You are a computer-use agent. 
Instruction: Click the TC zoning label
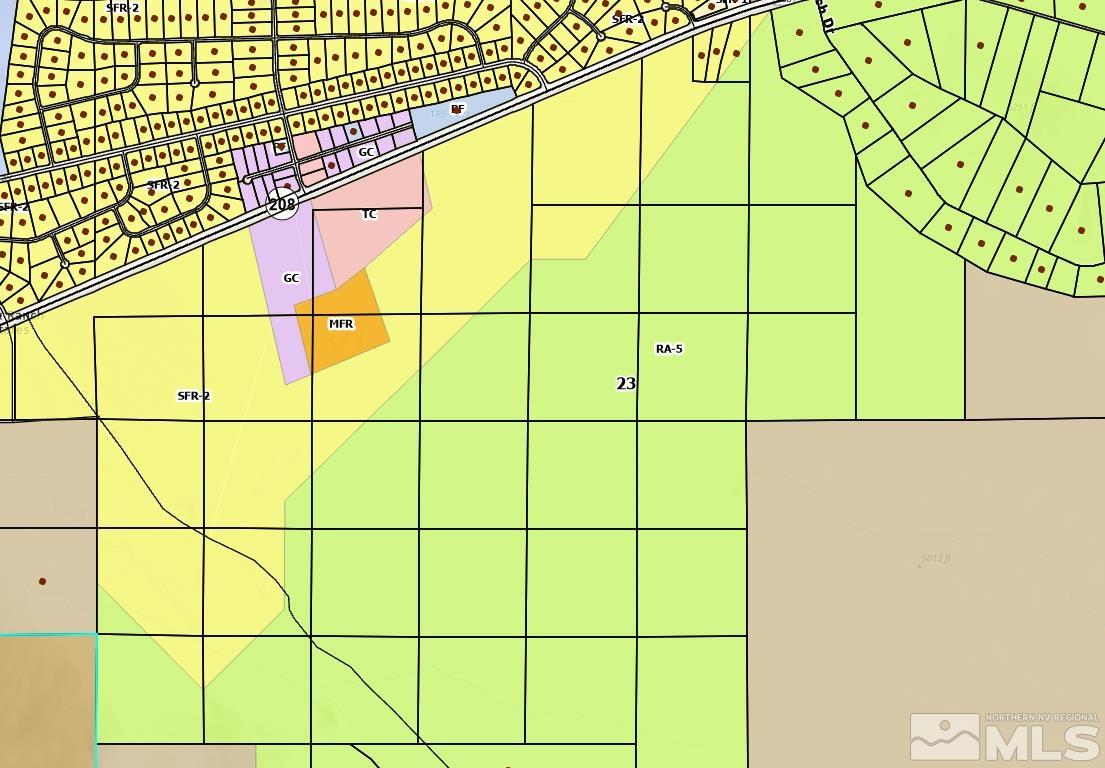(369, 215)
